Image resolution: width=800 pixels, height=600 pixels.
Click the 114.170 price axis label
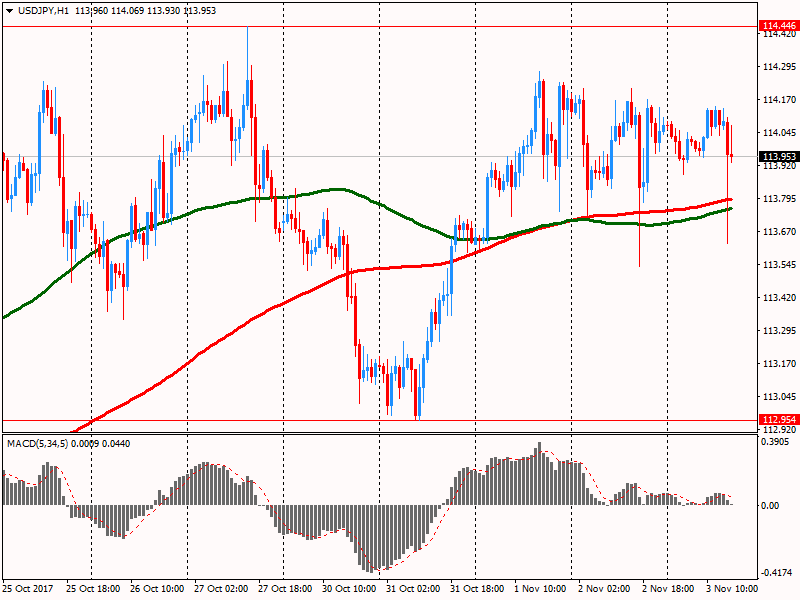tap(779, 99)
